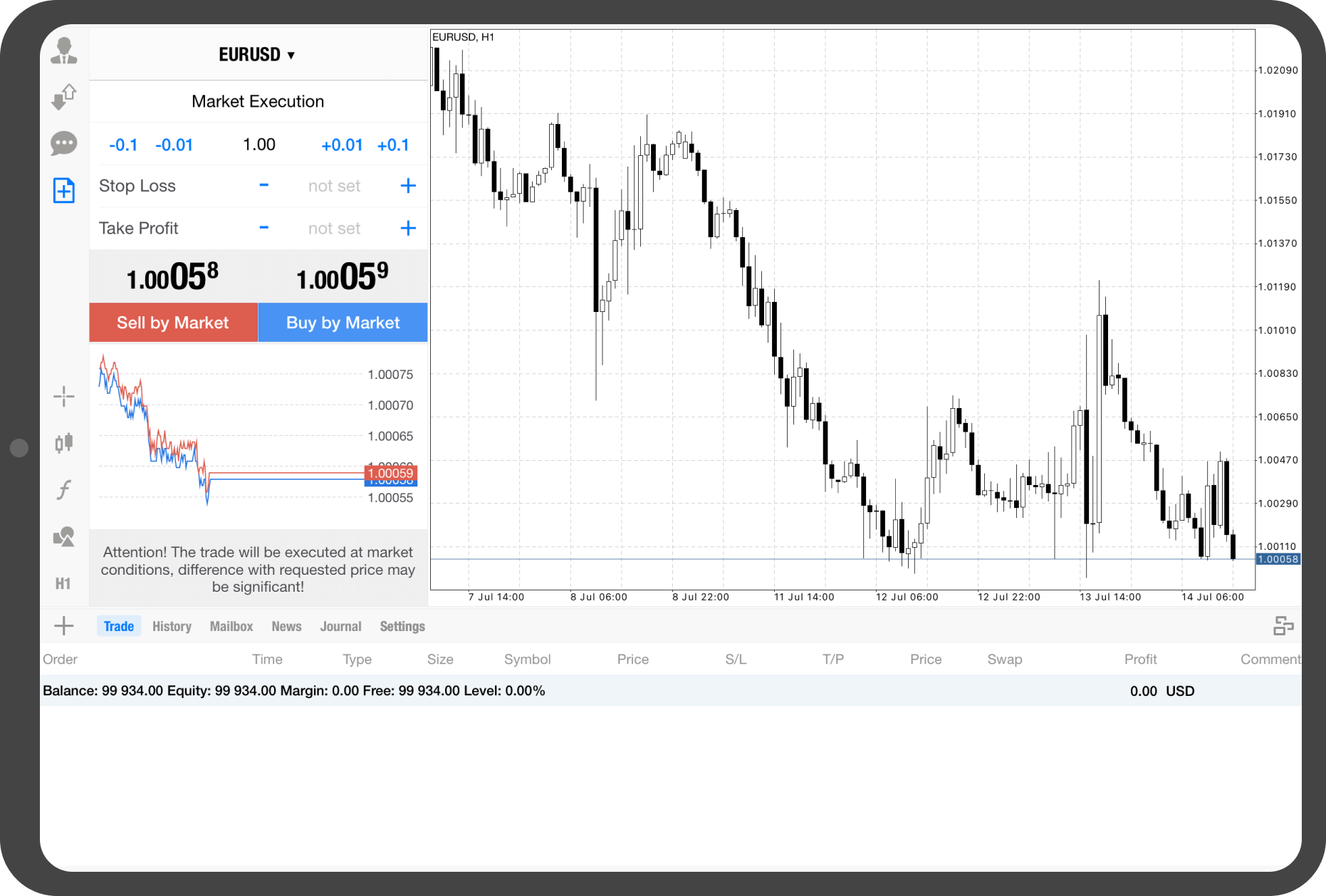Open the indicators function icon
This screenshot has width=1326, height=896.
(64, 490)
